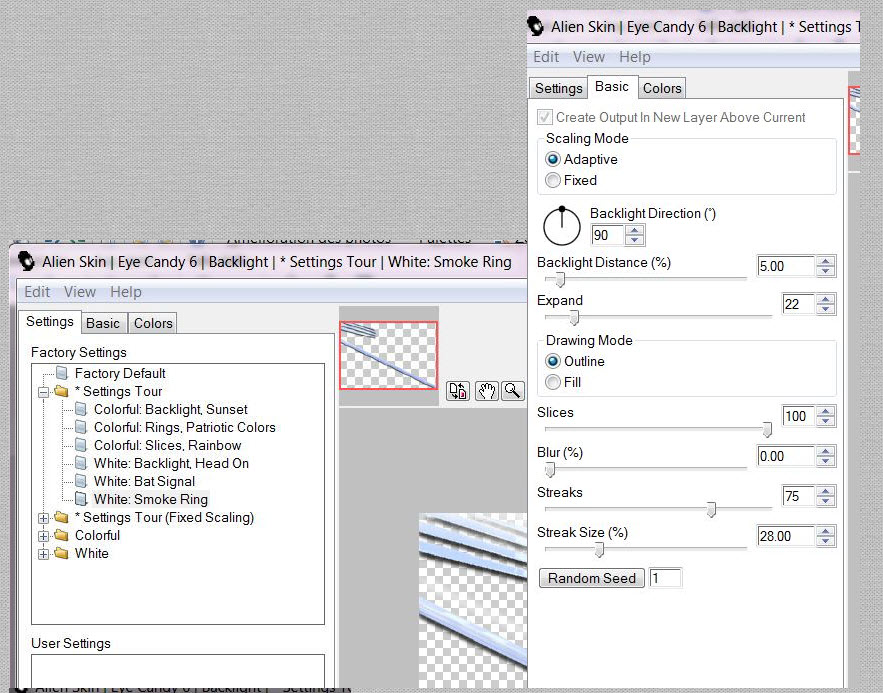Click the Blur slider handle
Viewport: 883px width, 693px height.
550,469
